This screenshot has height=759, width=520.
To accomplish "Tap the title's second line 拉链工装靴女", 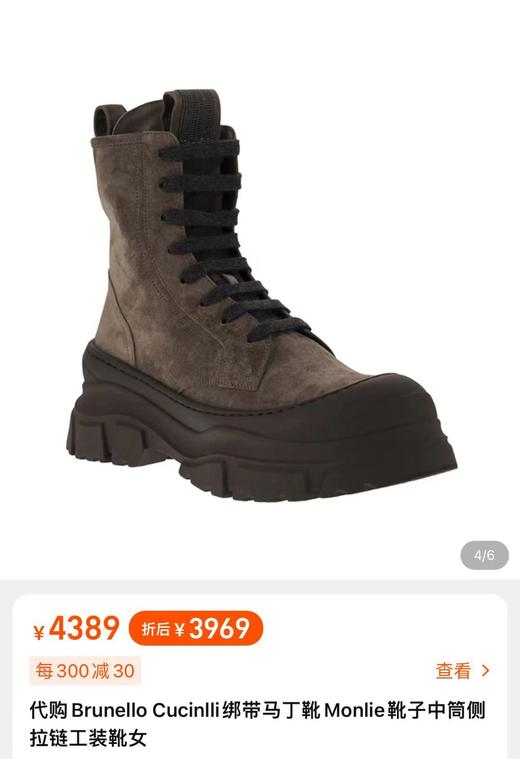I will coord(88,739).
